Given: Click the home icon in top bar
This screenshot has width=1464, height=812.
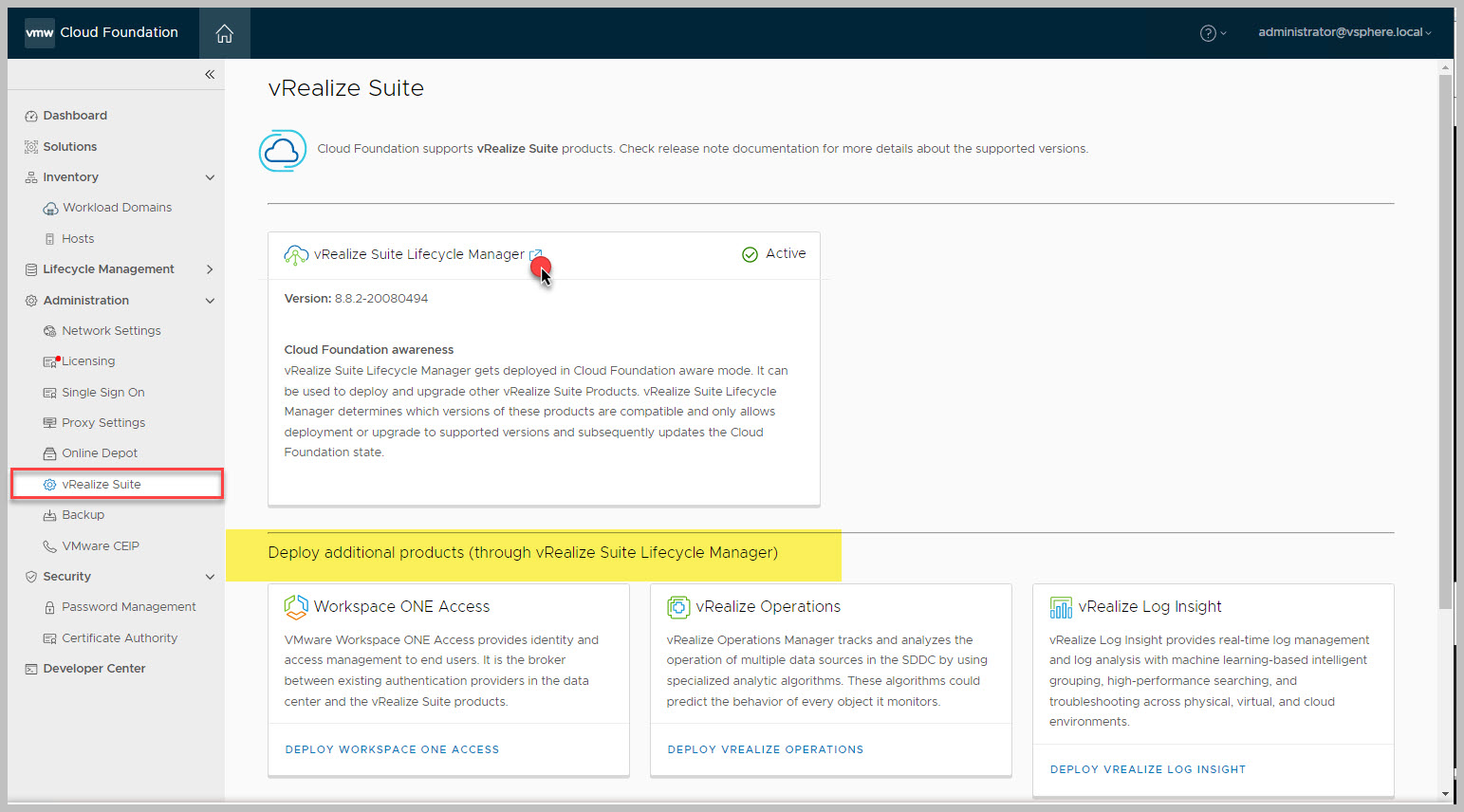Looking at the screenshot, I should click(x=224, y=33).
